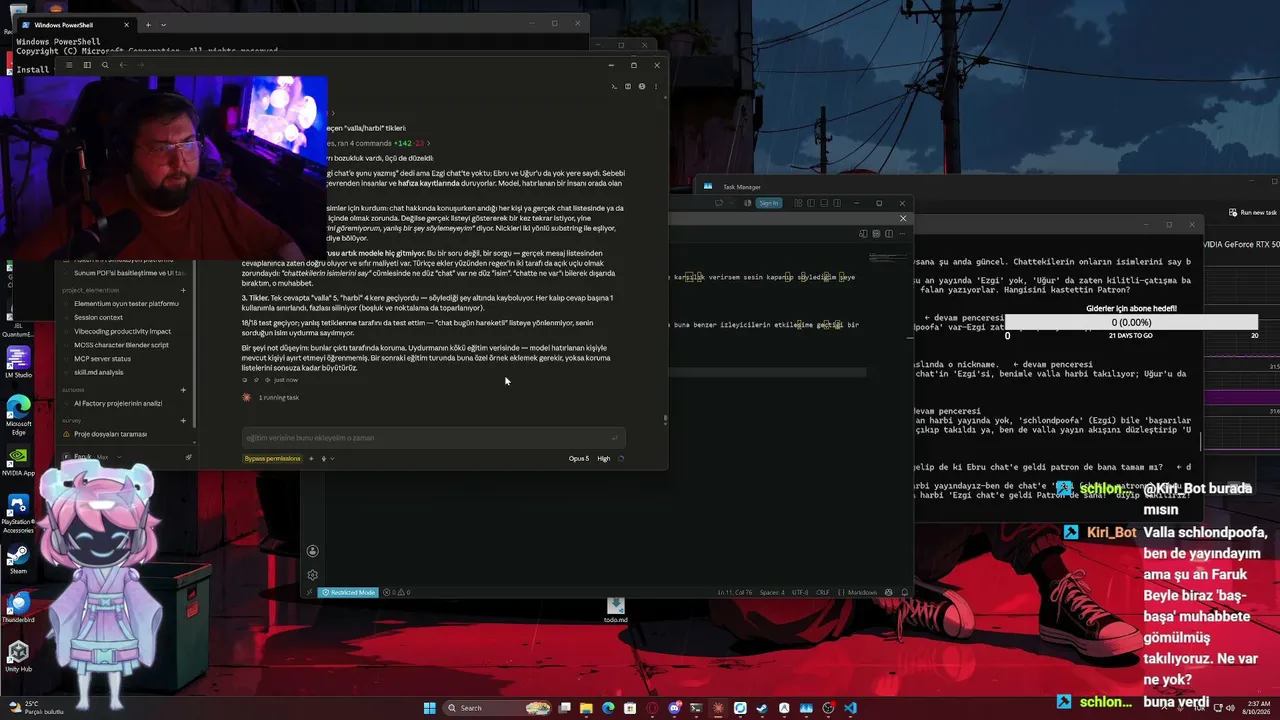The height and width of the screenshot is (720, 1280).
Task: Click the 'Run new task' button in Task Manager
Action: click(x=1252, y=213)
